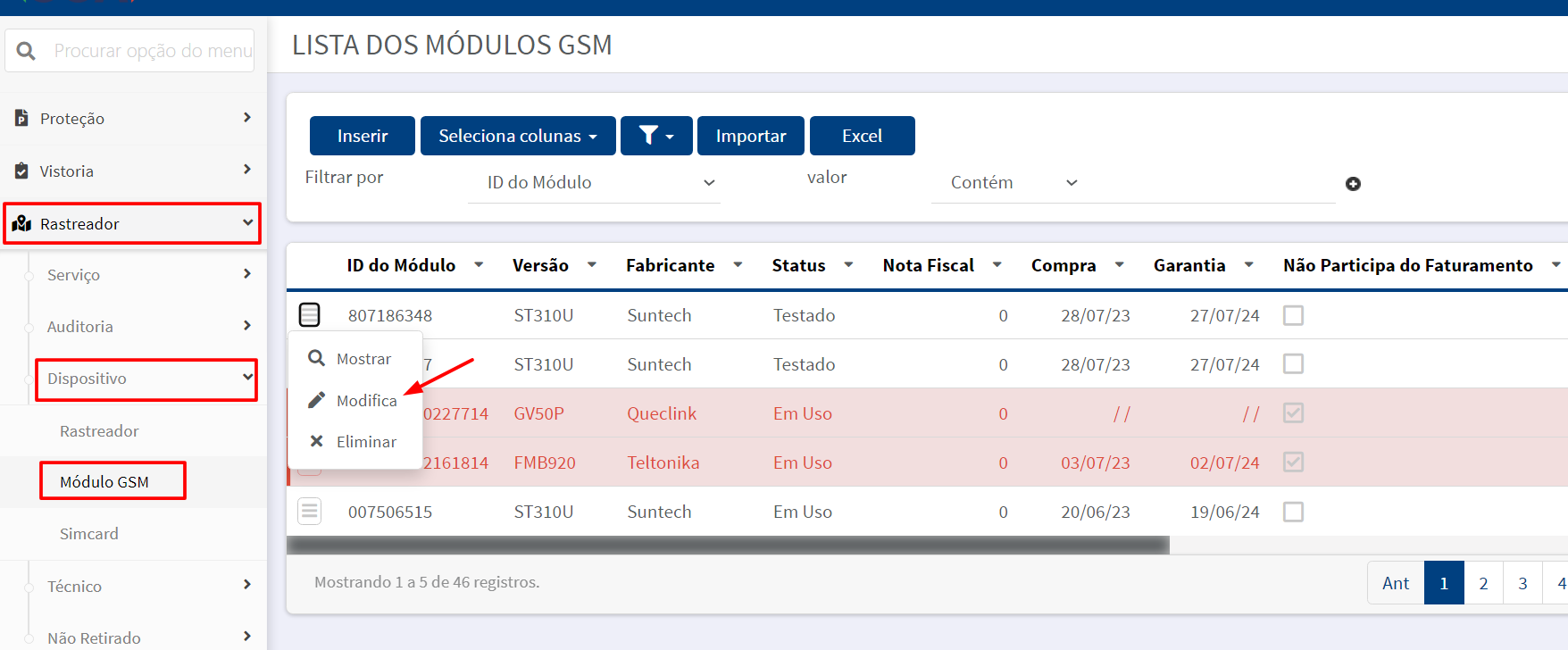Open the Contém condition dropdown
Viewport: 1568px width, 650px height.
[x=1014, y=182]
